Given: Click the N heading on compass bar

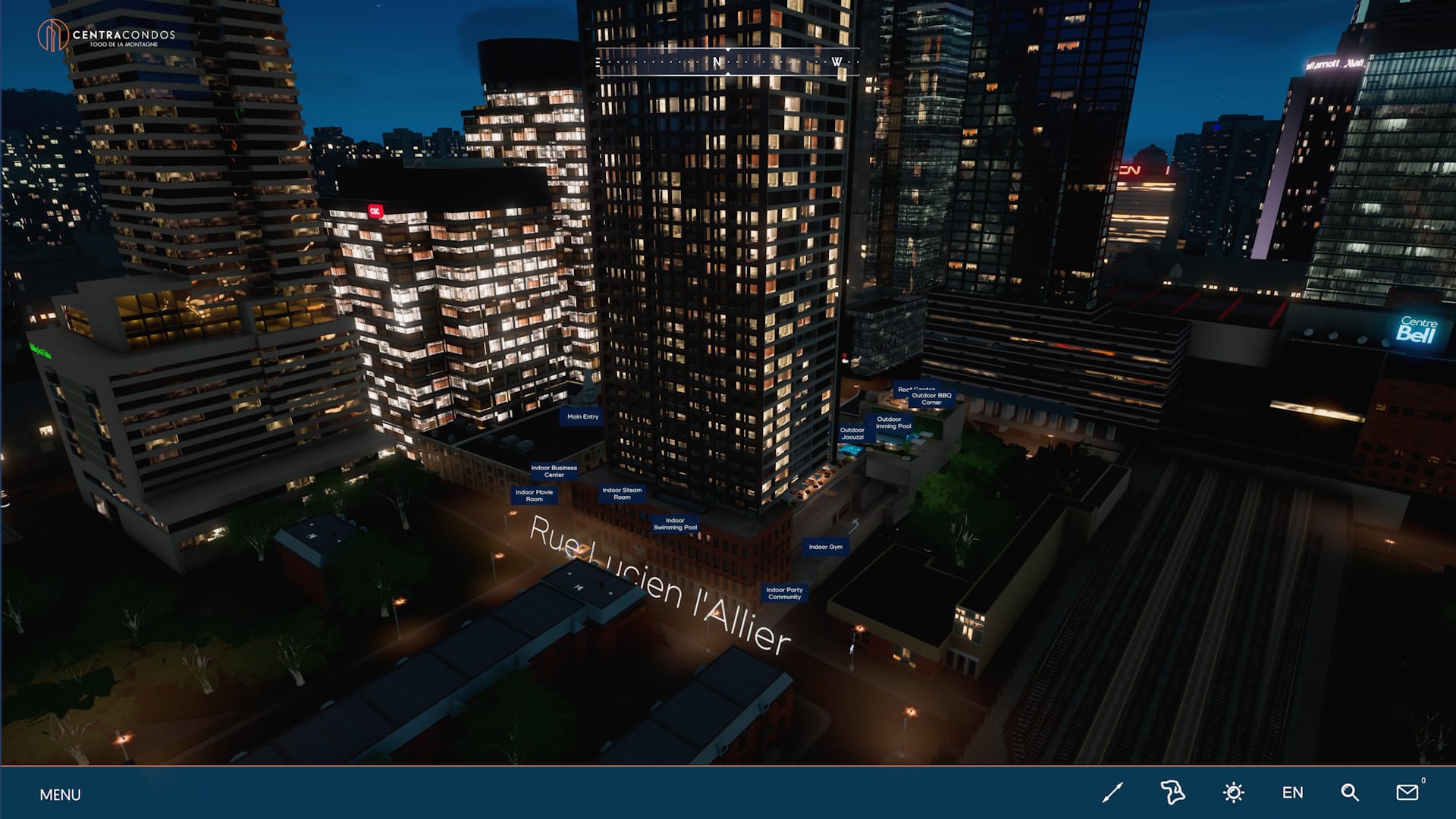Looking at the screenshot, I should coord(717,62).
